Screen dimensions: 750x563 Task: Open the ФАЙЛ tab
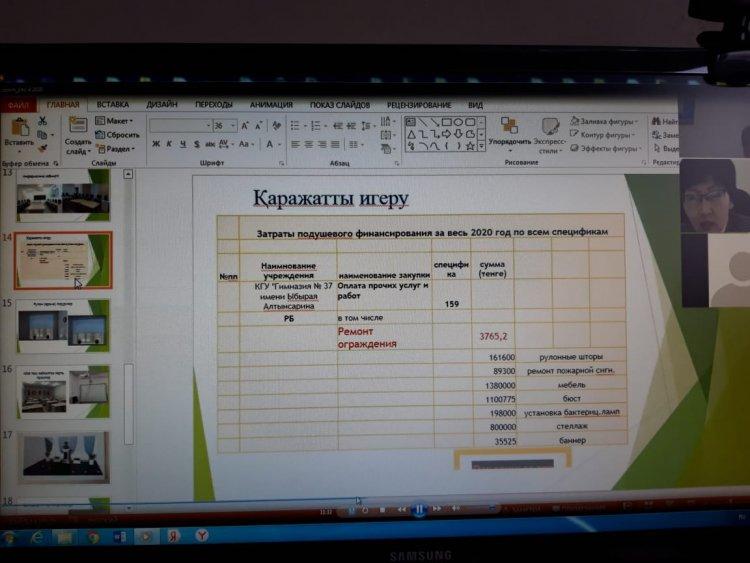click(17, 105)
